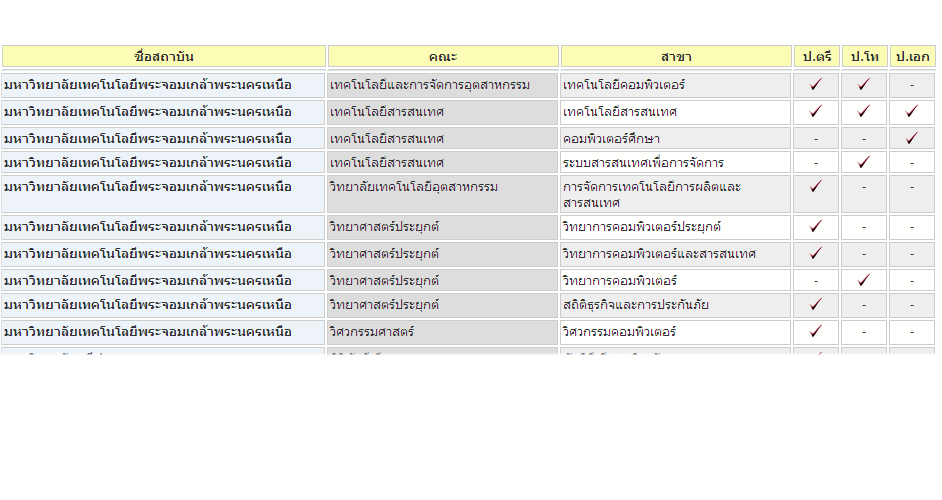The image size is (942, 500).
Task: Select สาขา cell สถิติธุรกิจและการประกันภัย
Action: pos(676,305)
